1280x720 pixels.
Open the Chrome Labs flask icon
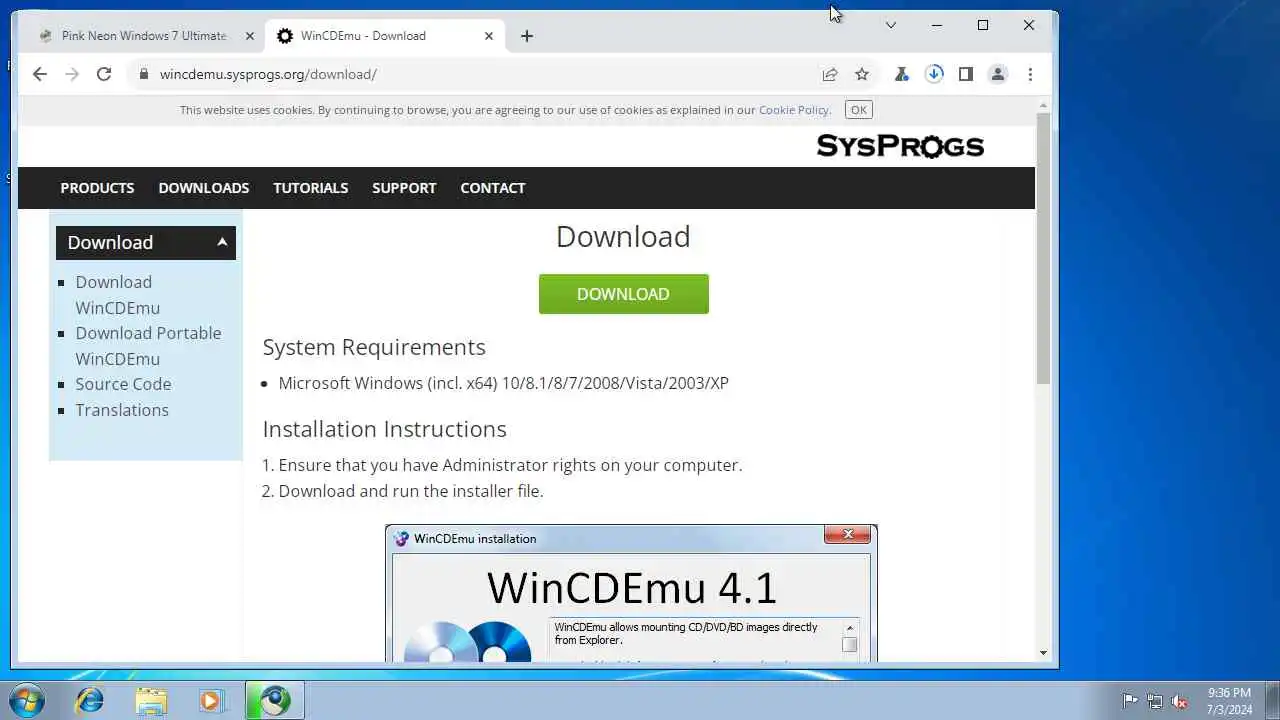click(x=901, y=74)
